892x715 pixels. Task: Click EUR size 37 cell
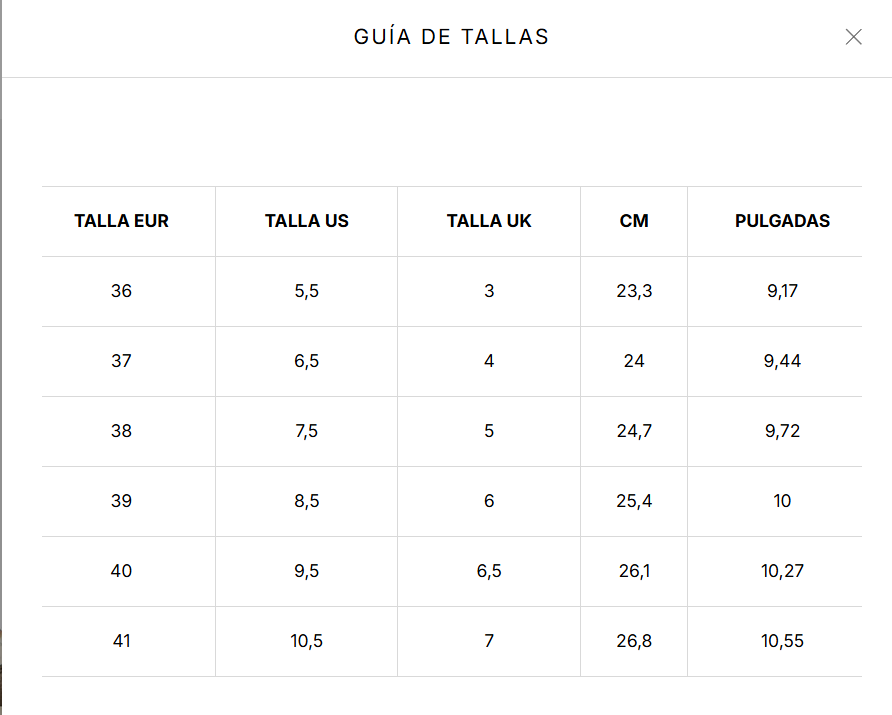[x=121, y=361]
